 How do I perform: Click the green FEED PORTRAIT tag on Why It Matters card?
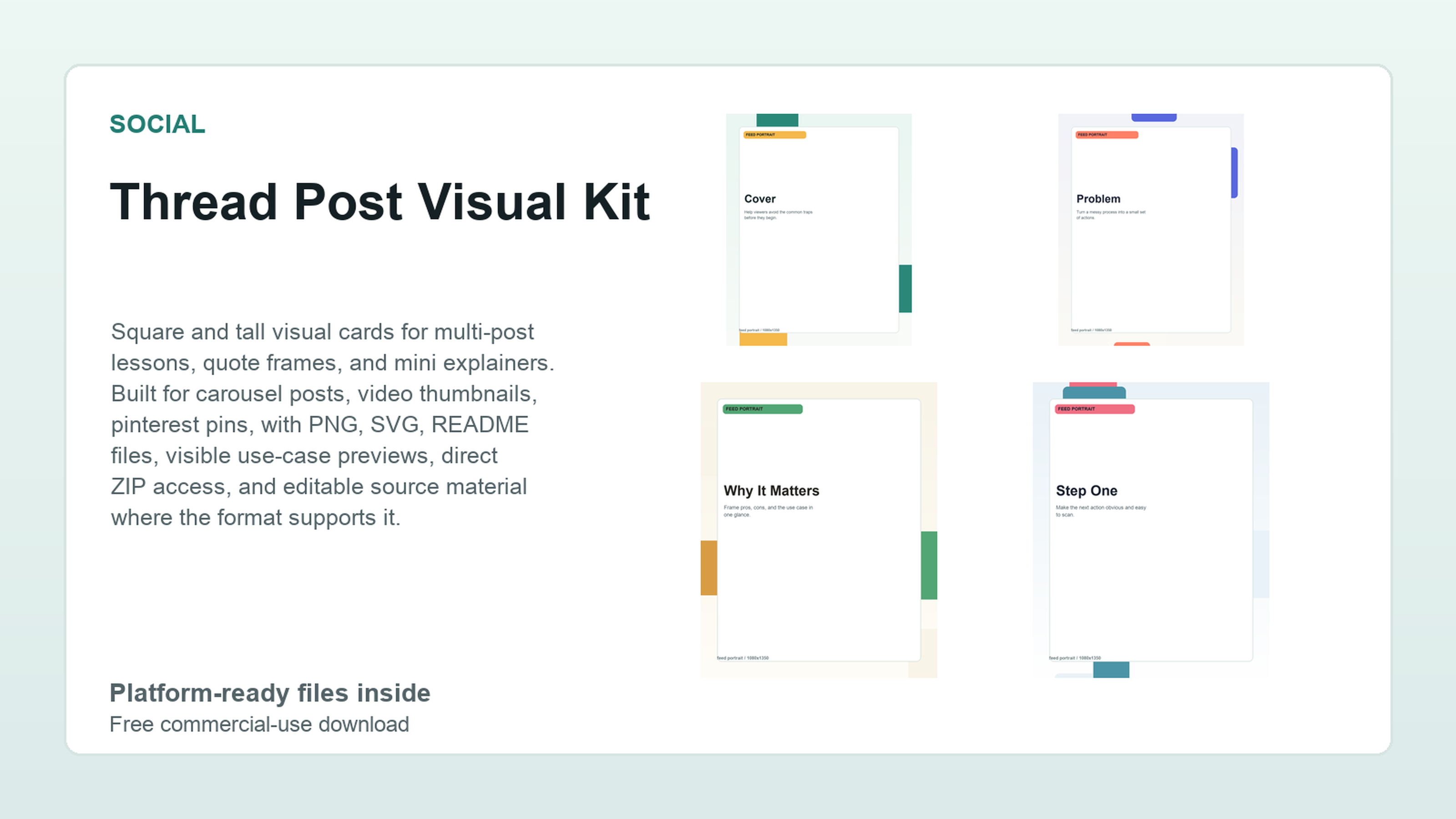(x=763, y=409)
